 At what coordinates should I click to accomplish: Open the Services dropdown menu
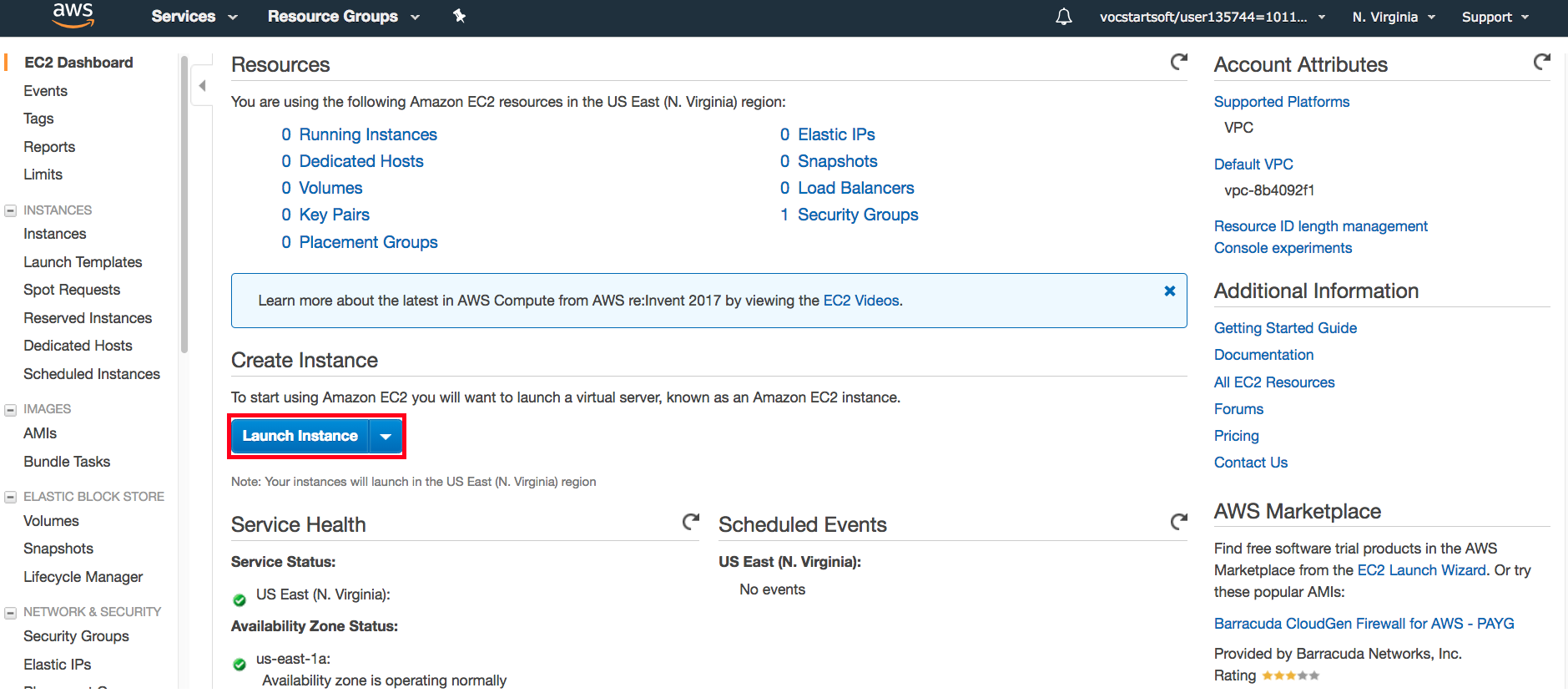[194, 17]
